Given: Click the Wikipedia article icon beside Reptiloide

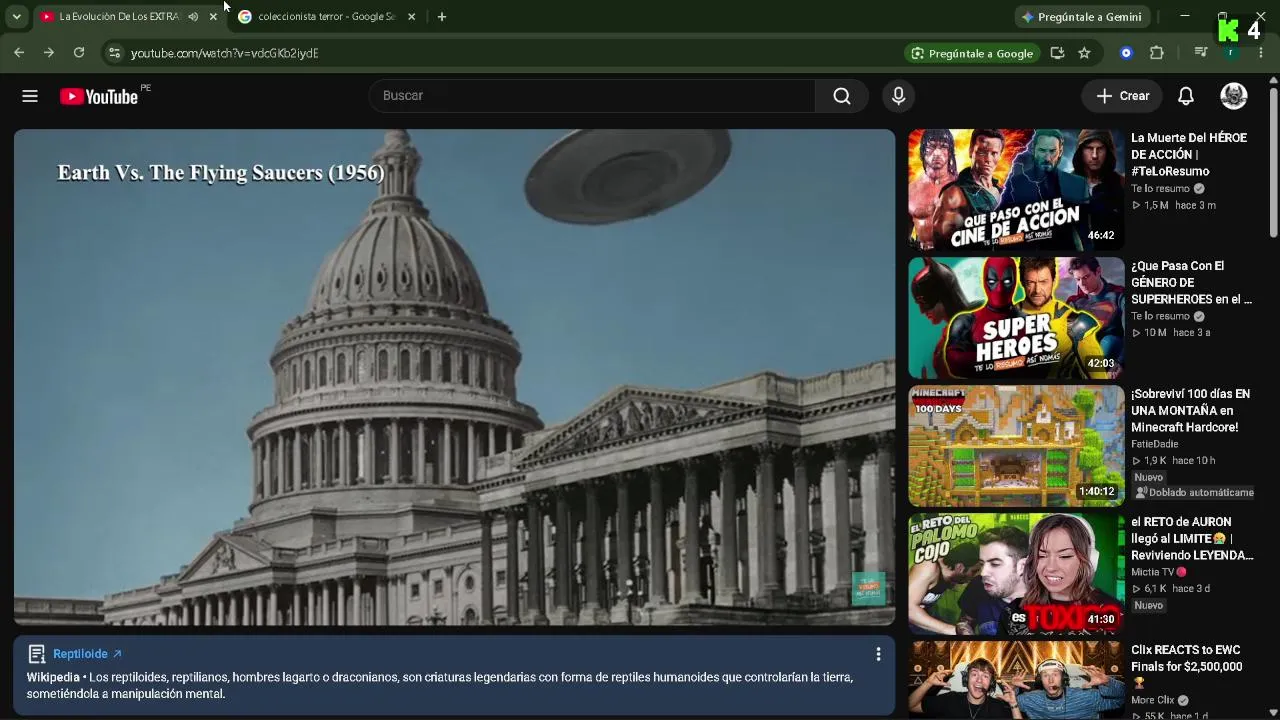Looking at the screenshot, I should (x=37, y=654).
